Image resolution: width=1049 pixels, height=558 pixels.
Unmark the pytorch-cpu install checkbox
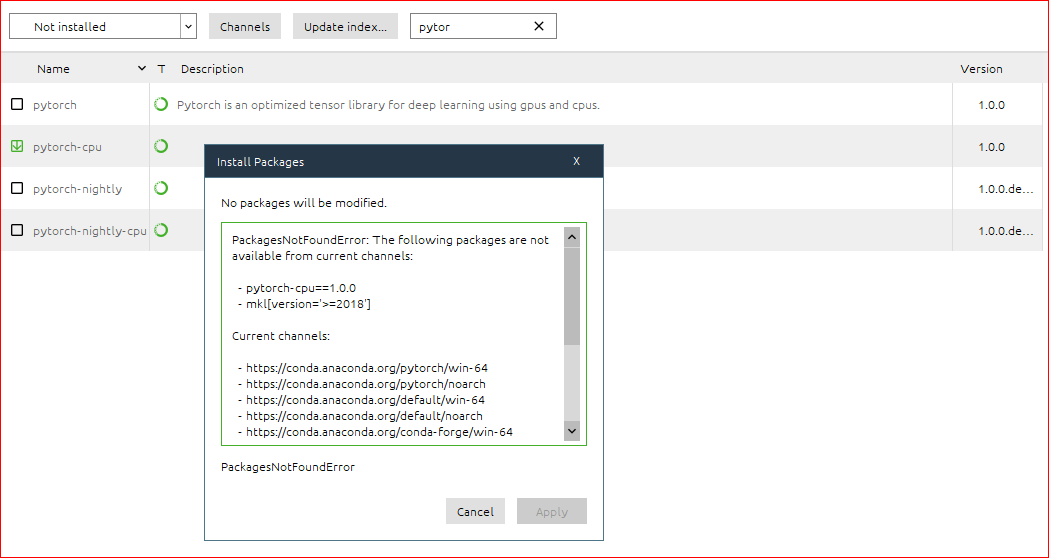(17, 146)
